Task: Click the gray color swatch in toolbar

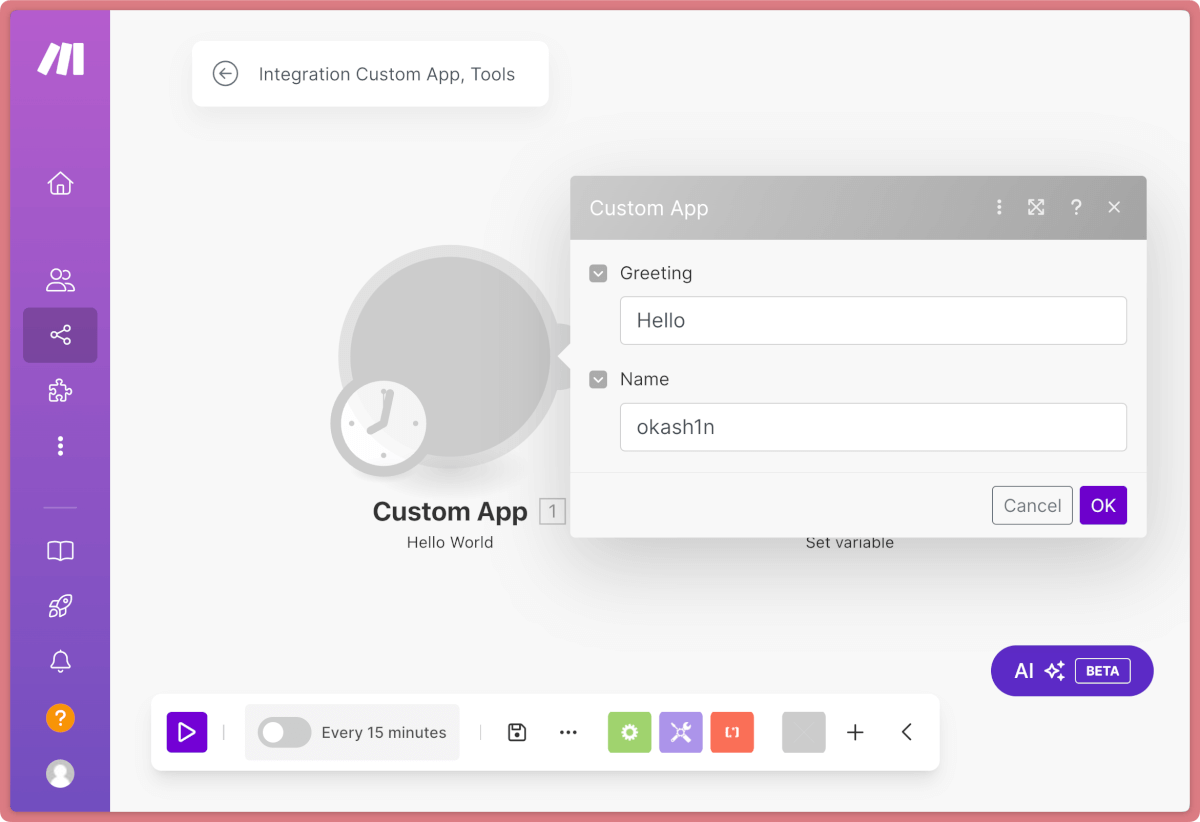Action: (804, 732)
